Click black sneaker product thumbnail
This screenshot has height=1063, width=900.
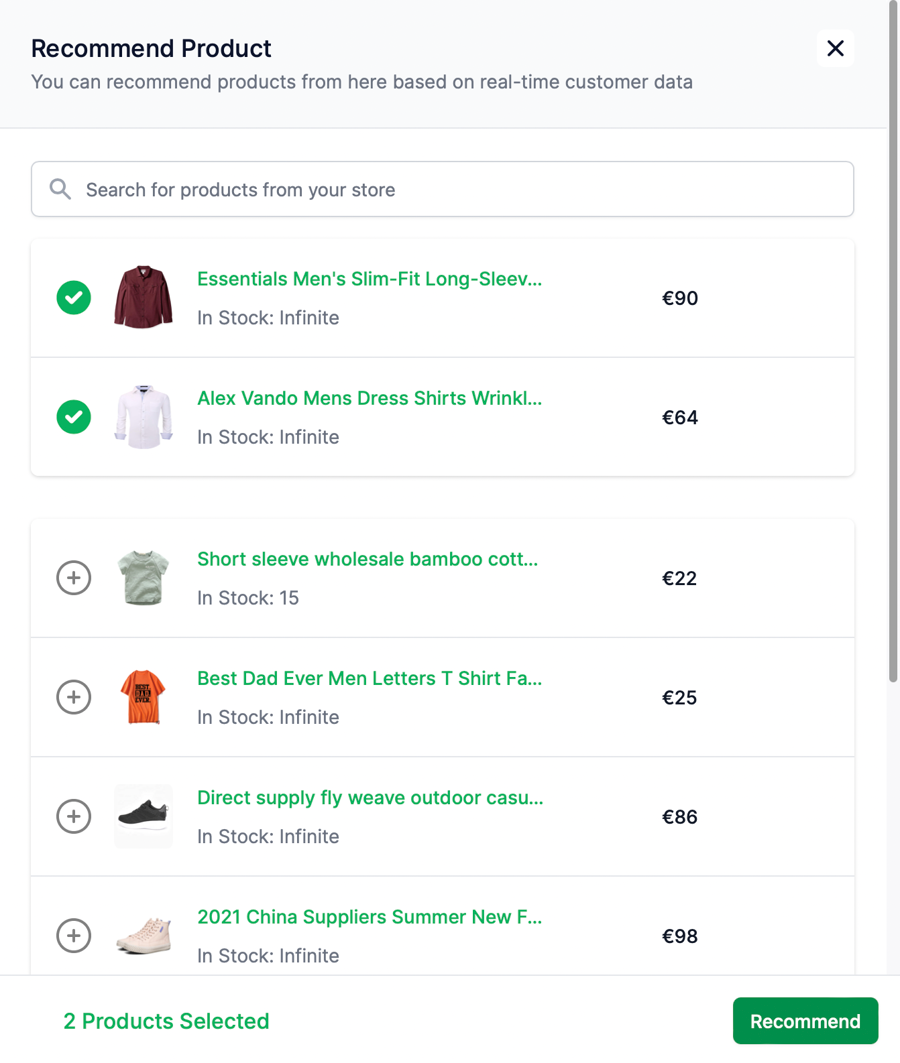pyautogui.click(x=143, y=816)
